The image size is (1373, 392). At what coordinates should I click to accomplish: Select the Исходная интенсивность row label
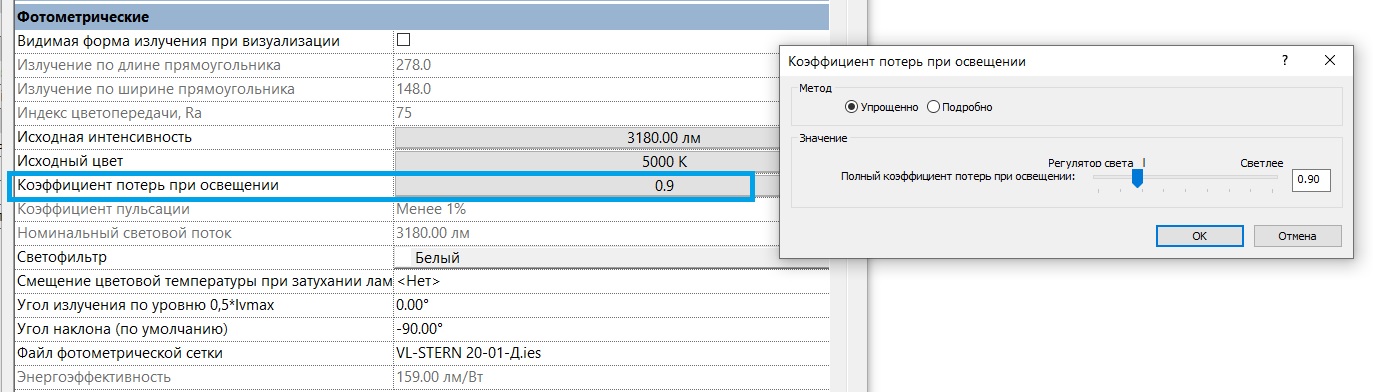coord(105,137)
